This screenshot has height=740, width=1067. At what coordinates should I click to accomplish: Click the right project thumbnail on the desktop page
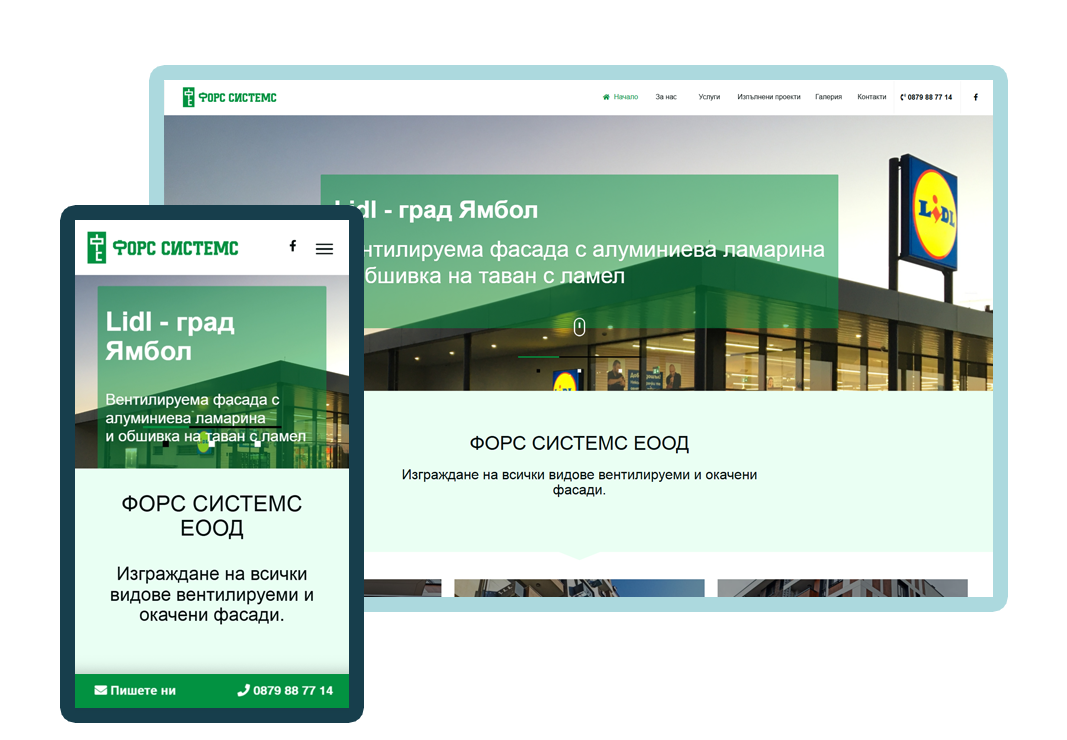tap(842, 588)
